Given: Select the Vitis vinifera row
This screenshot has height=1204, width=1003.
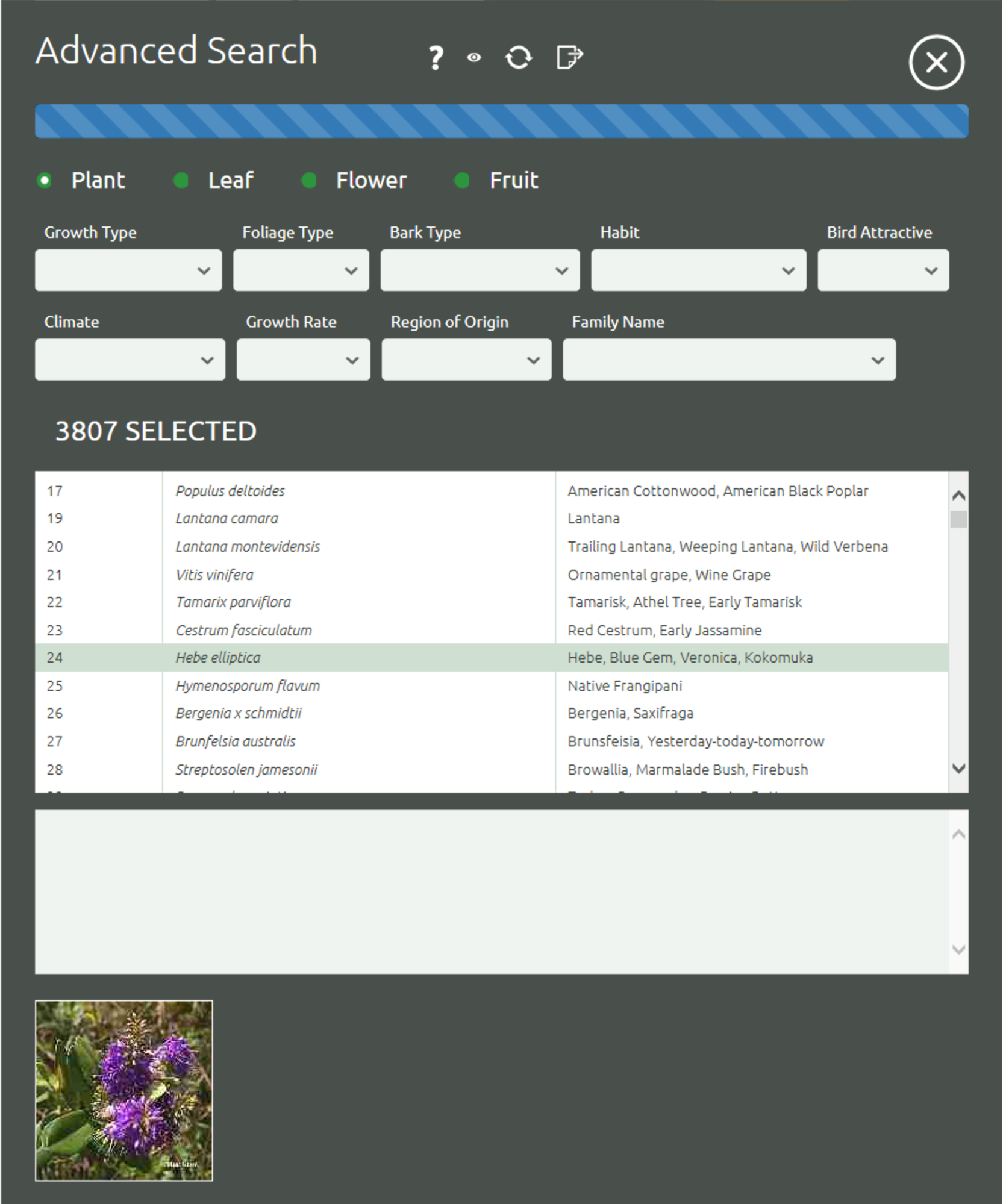Looking at the screenshot, I should pos(492,575).
